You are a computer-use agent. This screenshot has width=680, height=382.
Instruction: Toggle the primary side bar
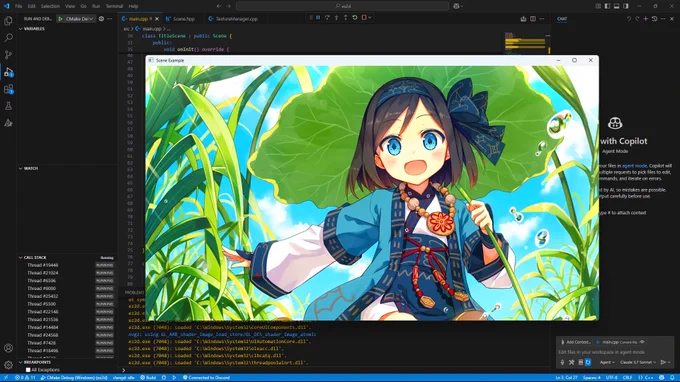(x=607, y=6)
